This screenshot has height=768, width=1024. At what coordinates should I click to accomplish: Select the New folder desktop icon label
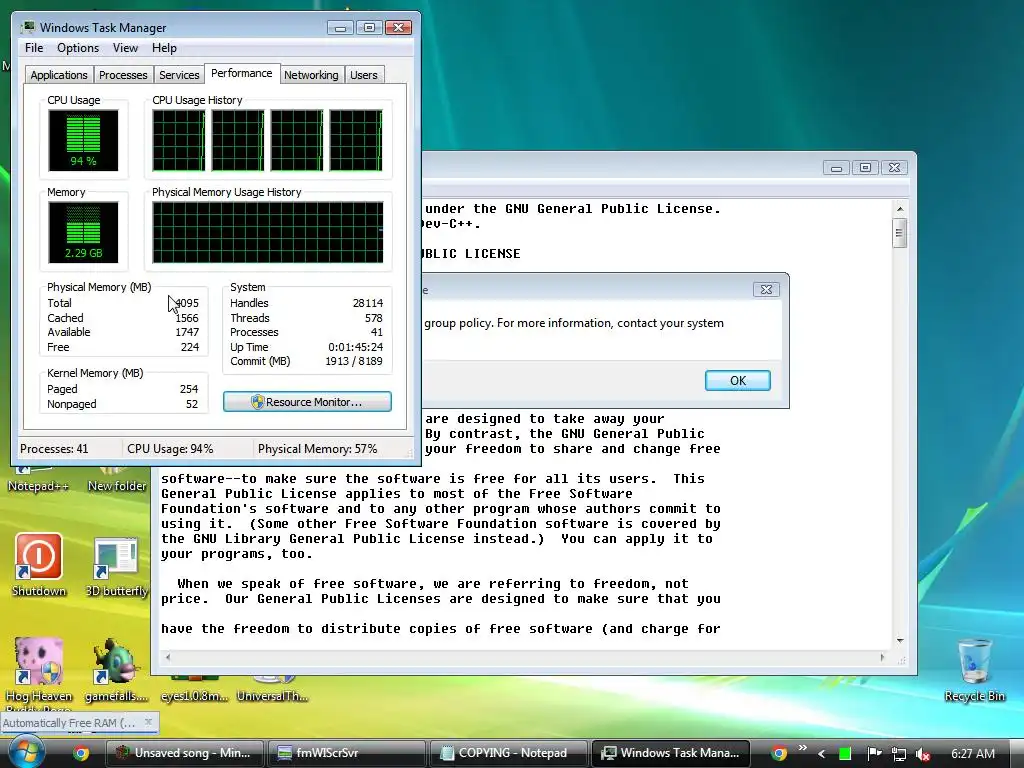coord(117,486)
